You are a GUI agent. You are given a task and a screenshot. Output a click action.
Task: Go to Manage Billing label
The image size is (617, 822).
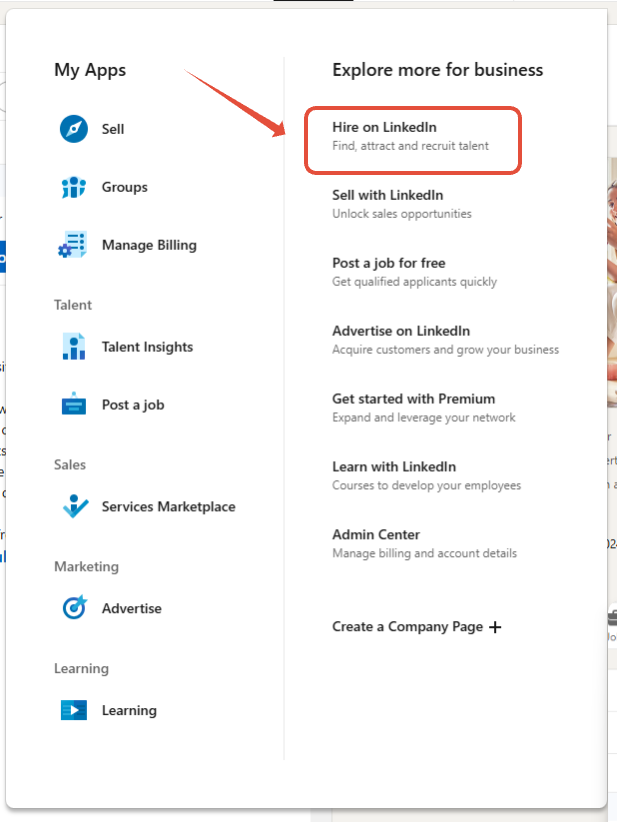pyautogui.click(x=149, y=245)
